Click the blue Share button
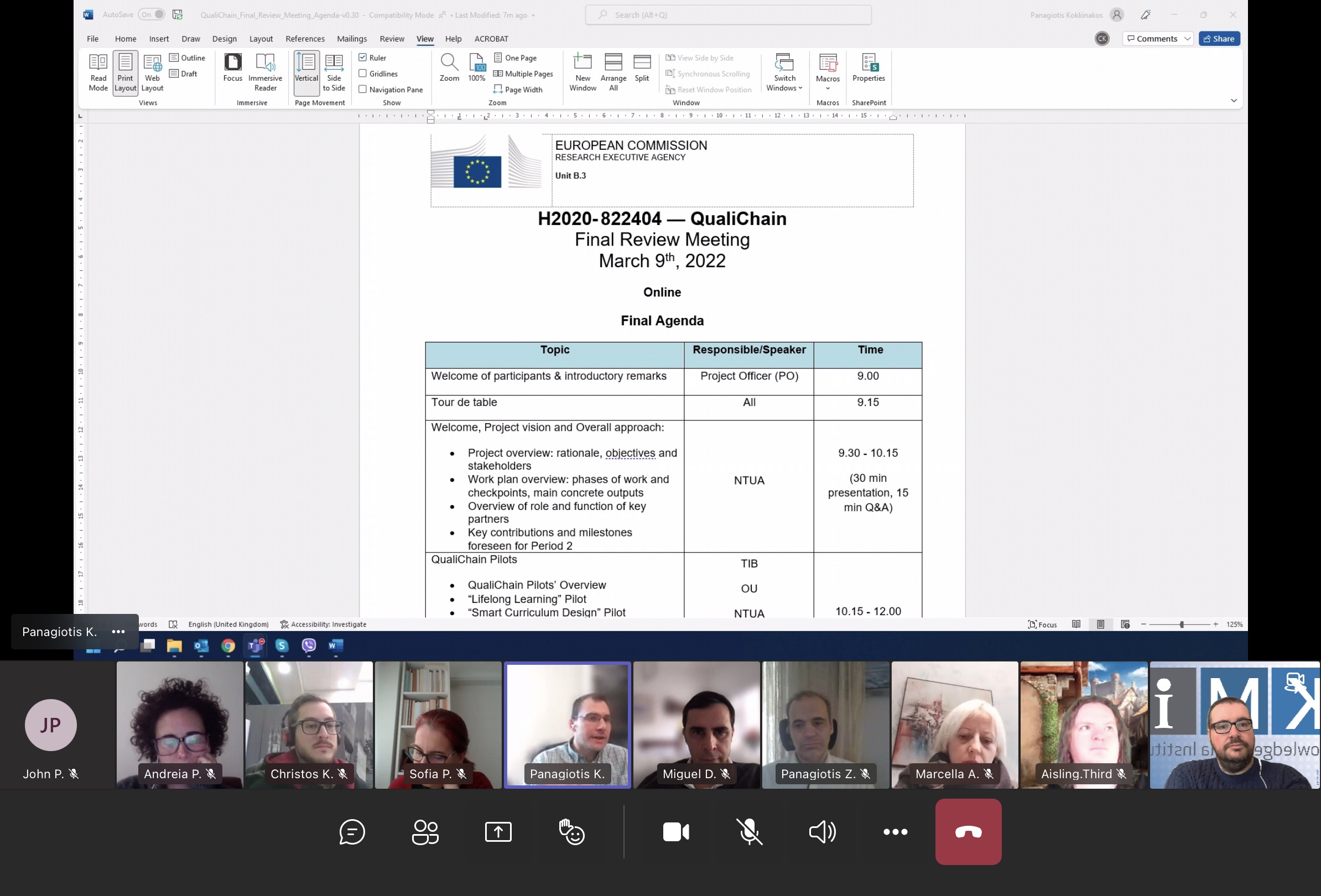This screenshot has width=1321, height=896. (x=1219, y=39)
